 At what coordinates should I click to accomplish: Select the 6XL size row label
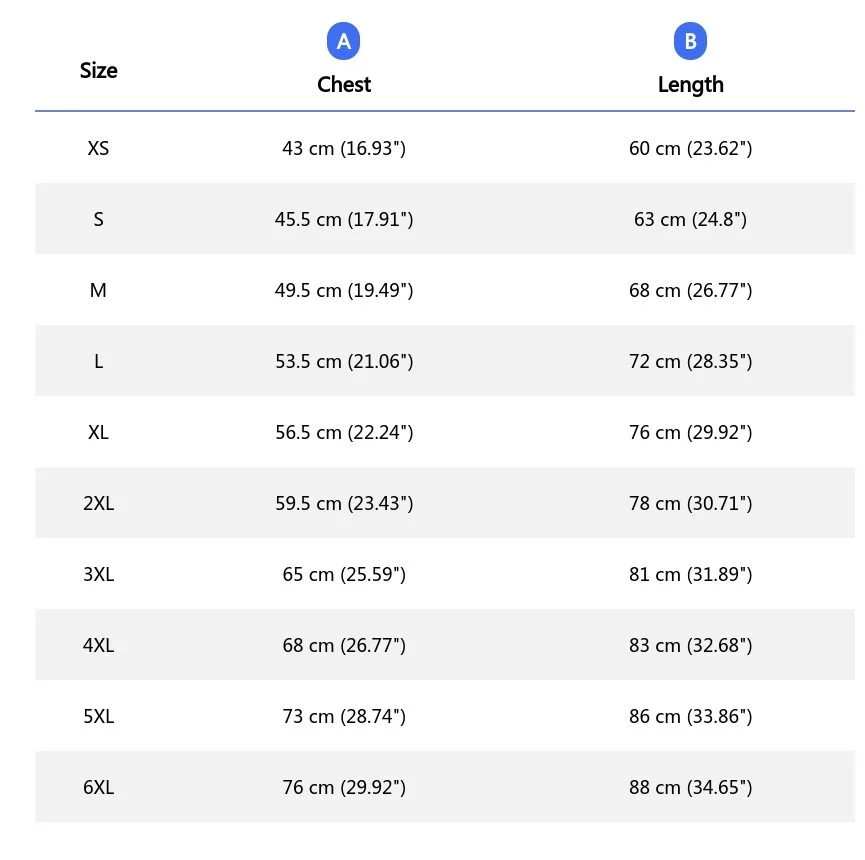(x=98, y=788)
